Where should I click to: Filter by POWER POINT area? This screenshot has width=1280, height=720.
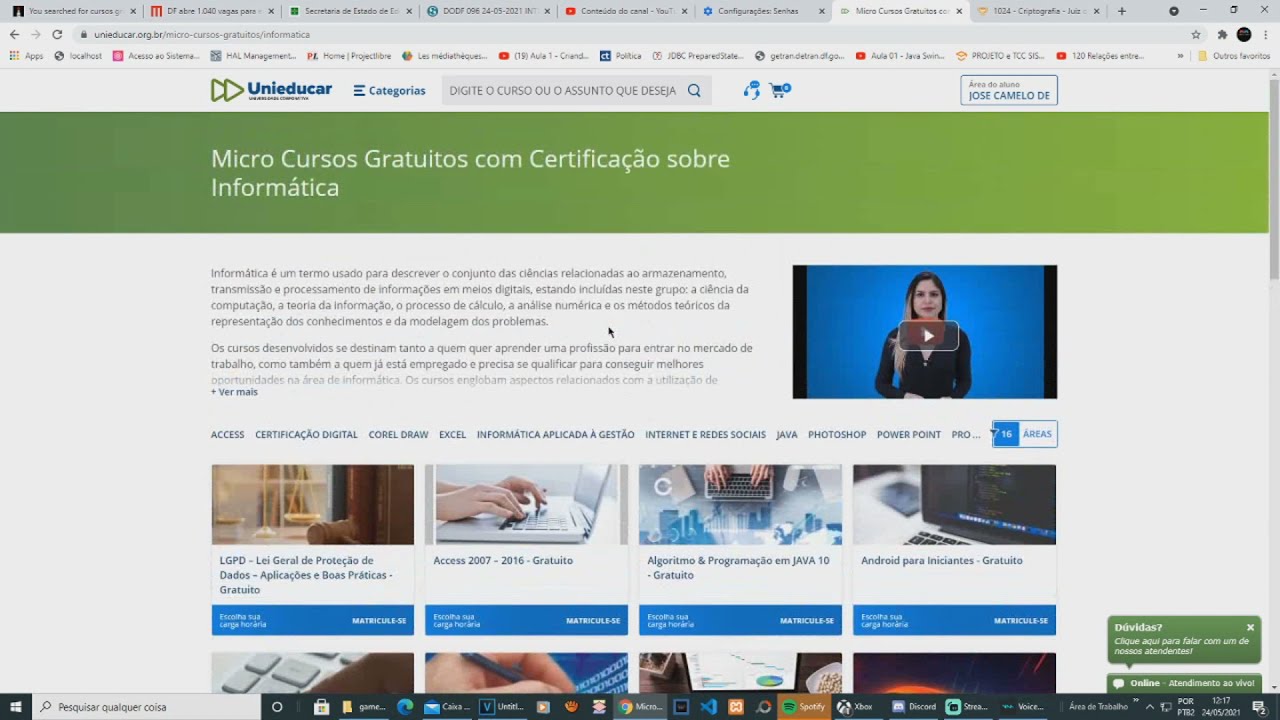click(909, 434)
